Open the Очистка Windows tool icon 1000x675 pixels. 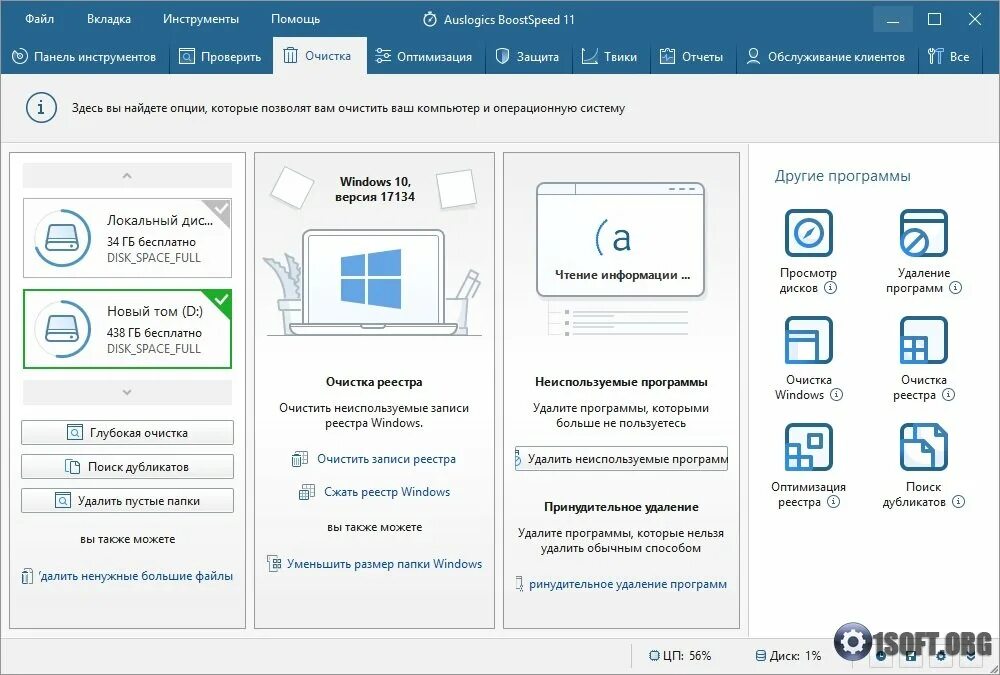tap(808, 340)
